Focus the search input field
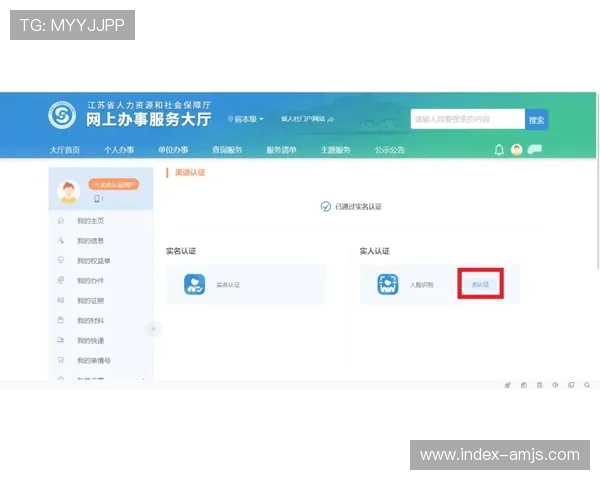 (x=468, y=119)
